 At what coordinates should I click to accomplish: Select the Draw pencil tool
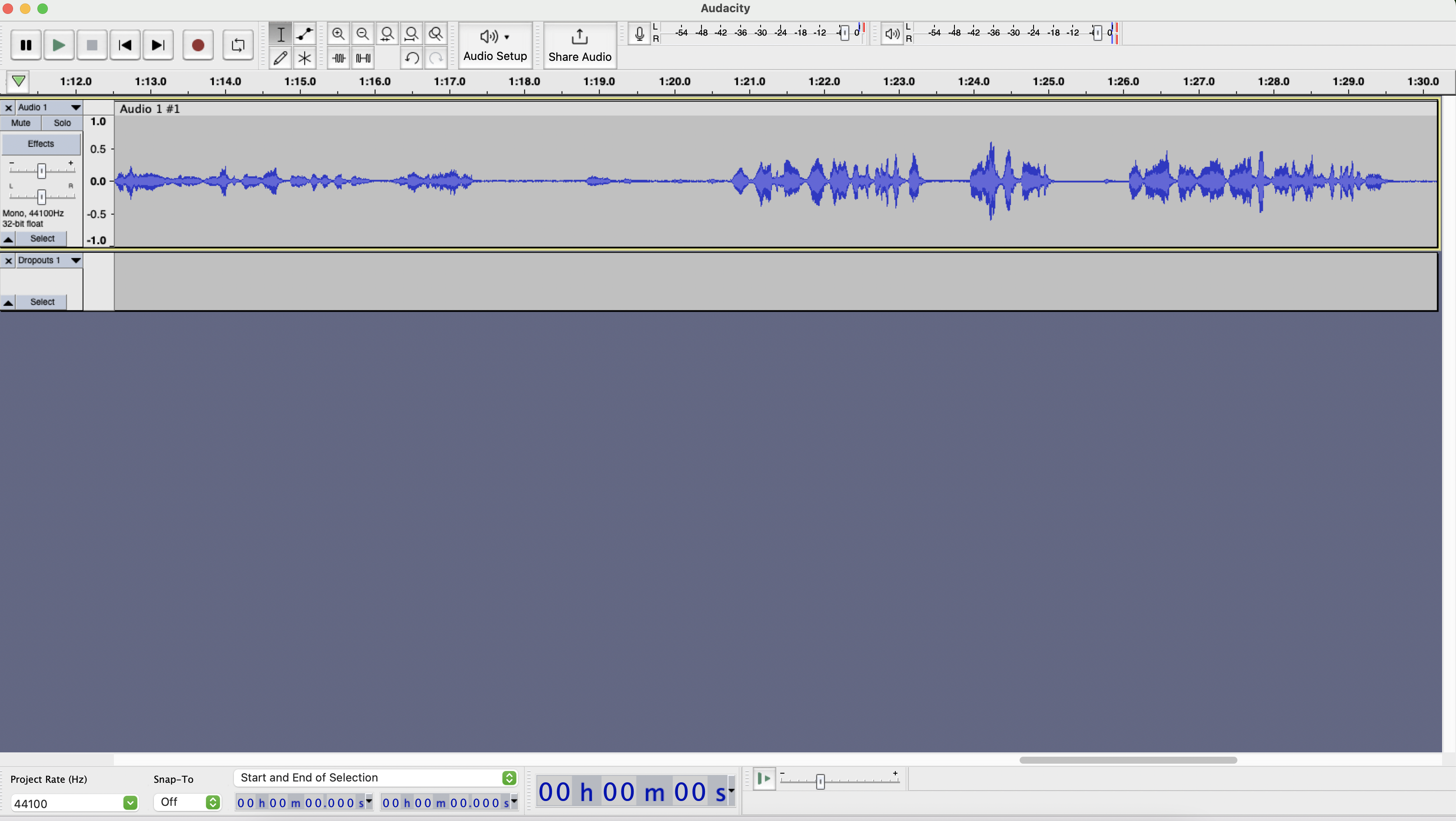(x=280, y=58)
